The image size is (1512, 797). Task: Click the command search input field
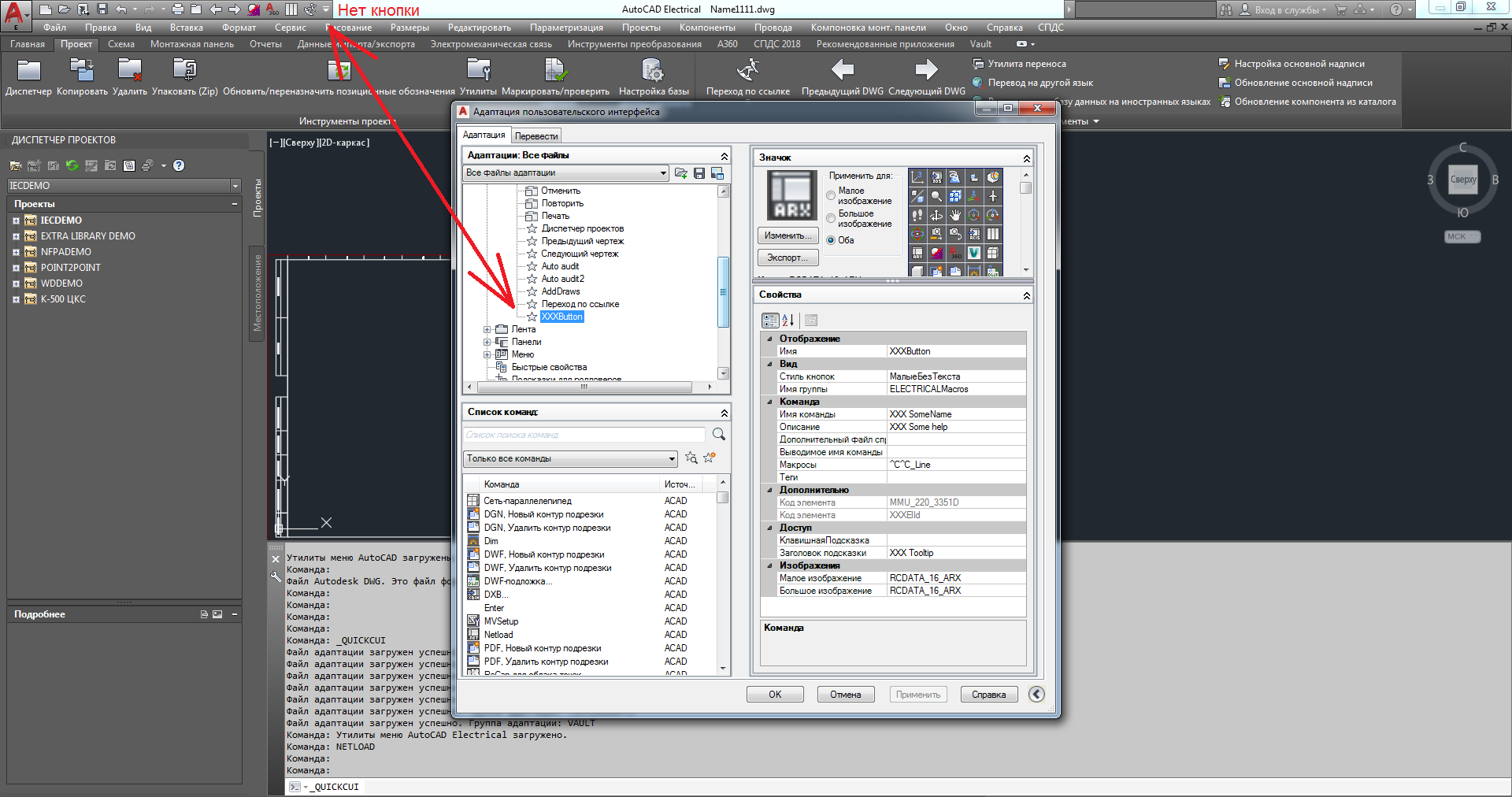click(x=584, y=435)
